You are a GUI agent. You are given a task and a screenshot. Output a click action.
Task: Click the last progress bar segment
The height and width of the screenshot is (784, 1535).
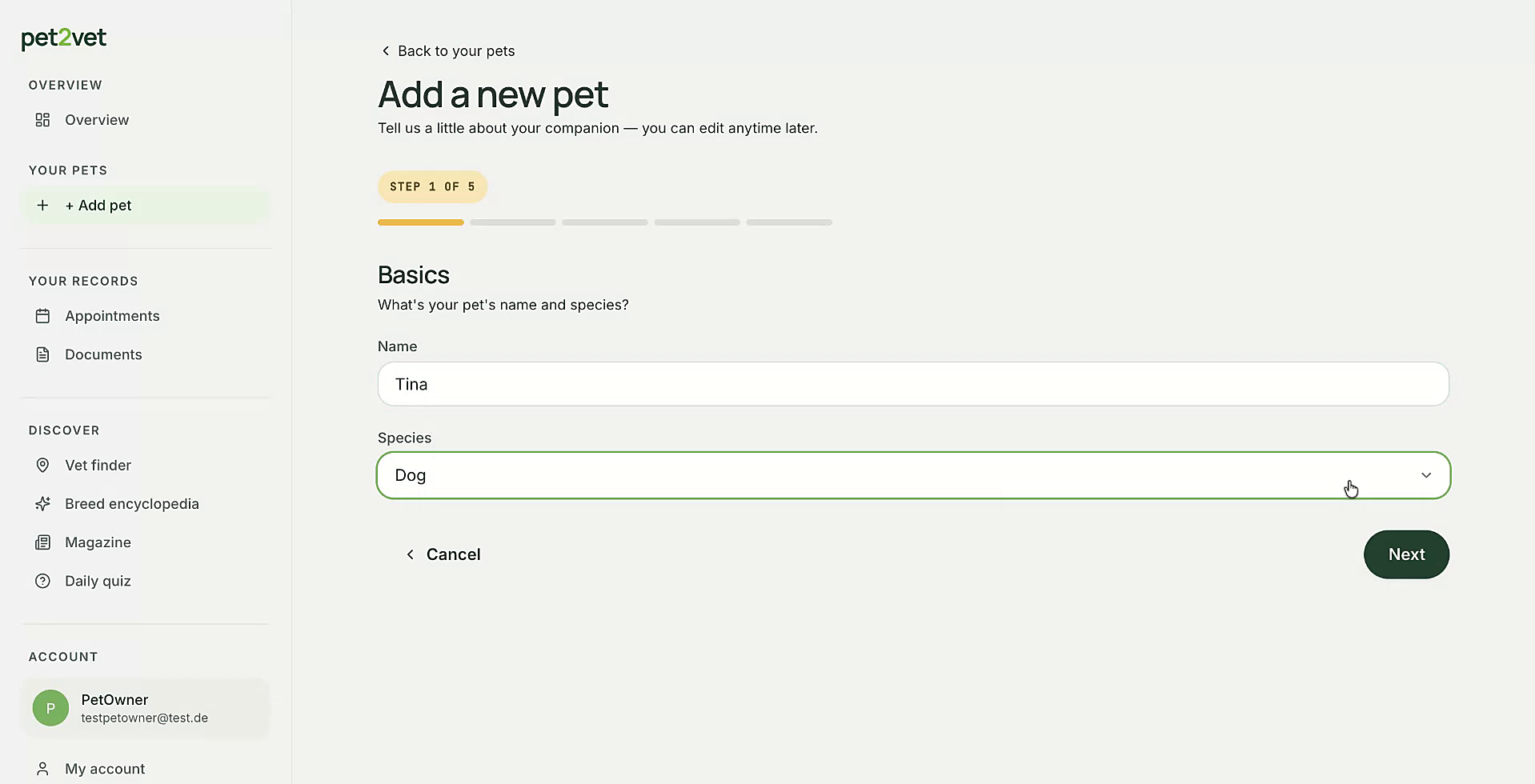(x=789, y=222)
